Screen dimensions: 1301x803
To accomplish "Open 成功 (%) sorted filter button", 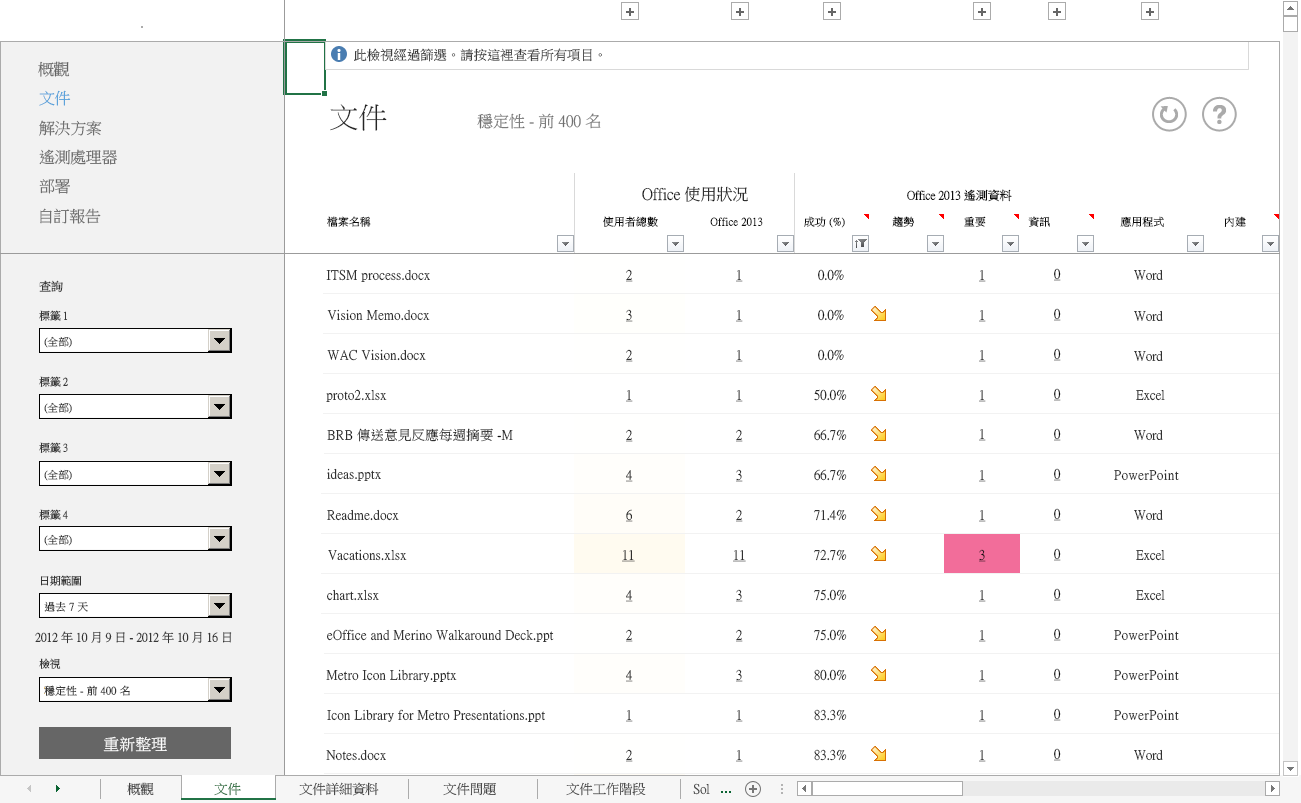I will pyautogui.click(x=860, y=243).
